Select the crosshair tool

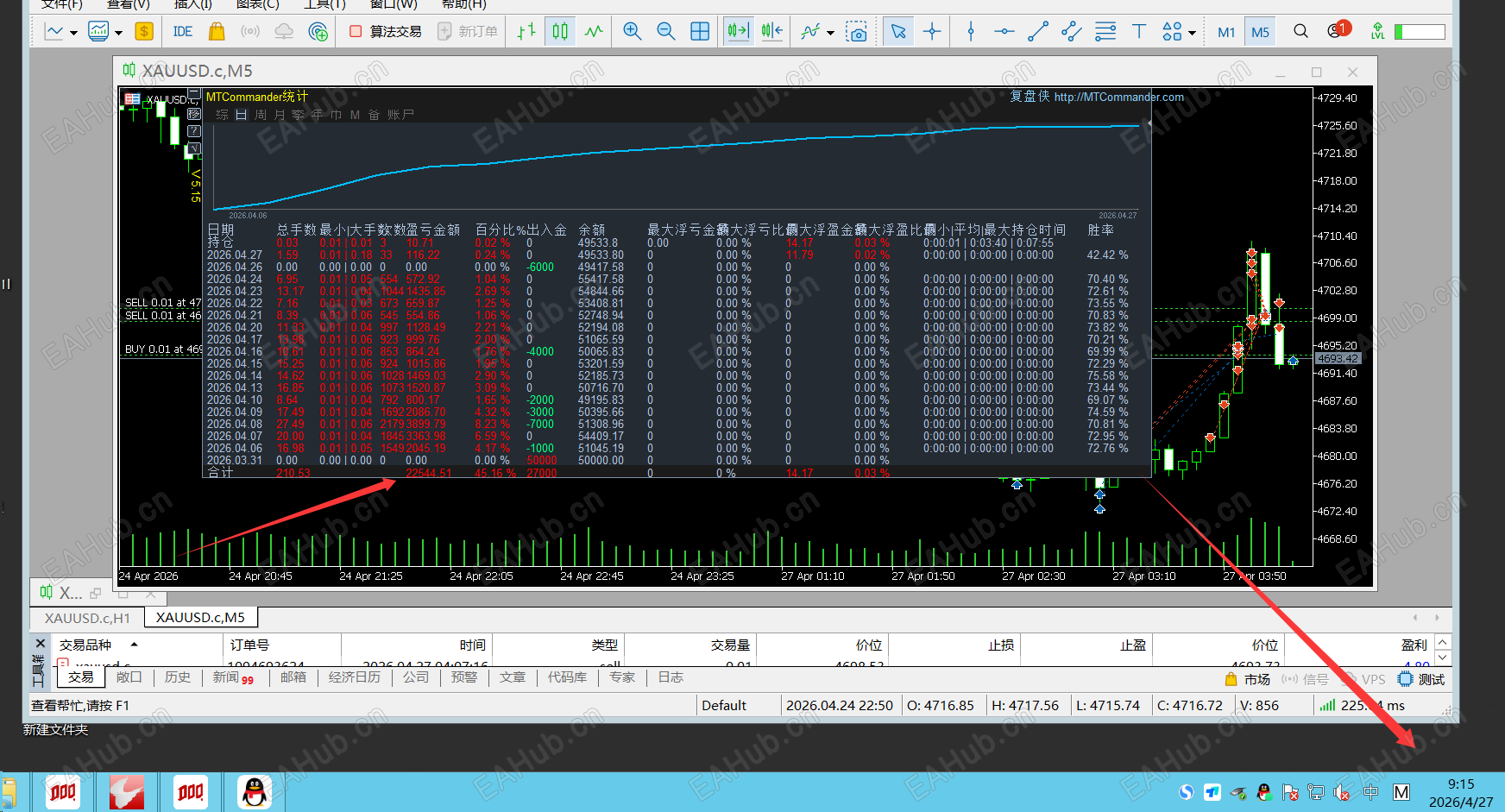click(932, 32)
